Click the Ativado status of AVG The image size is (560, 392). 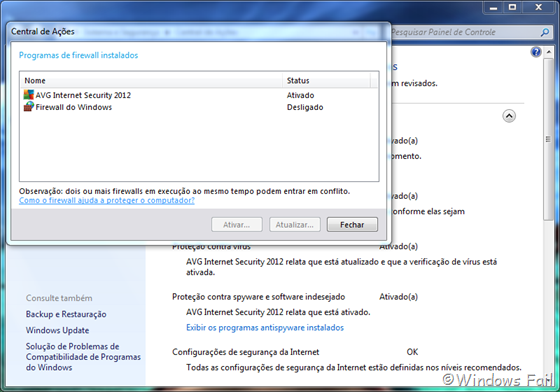pyautogui.click(x=300, y=95)
